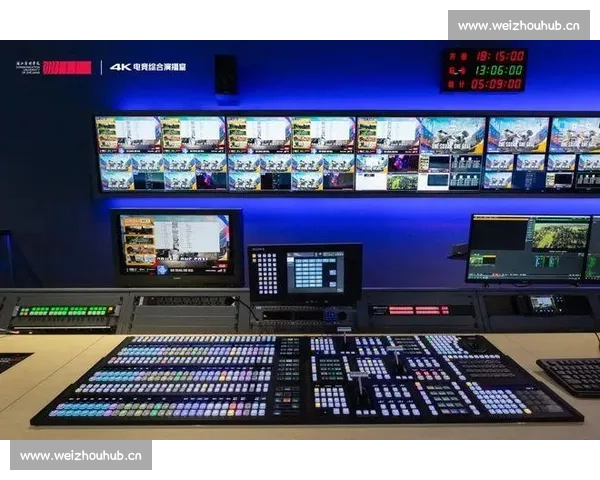
Task: Click the desk phone's small screen at right
Action: 543,302
